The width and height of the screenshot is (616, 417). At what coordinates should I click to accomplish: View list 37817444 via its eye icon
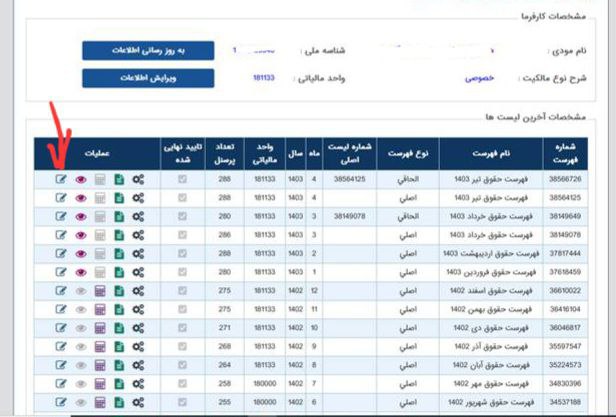tap(81, 254)
